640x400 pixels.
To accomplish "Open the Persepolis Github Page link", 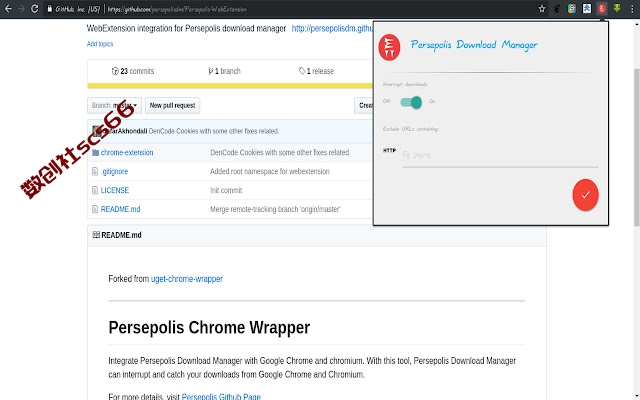I will (221, 396).
